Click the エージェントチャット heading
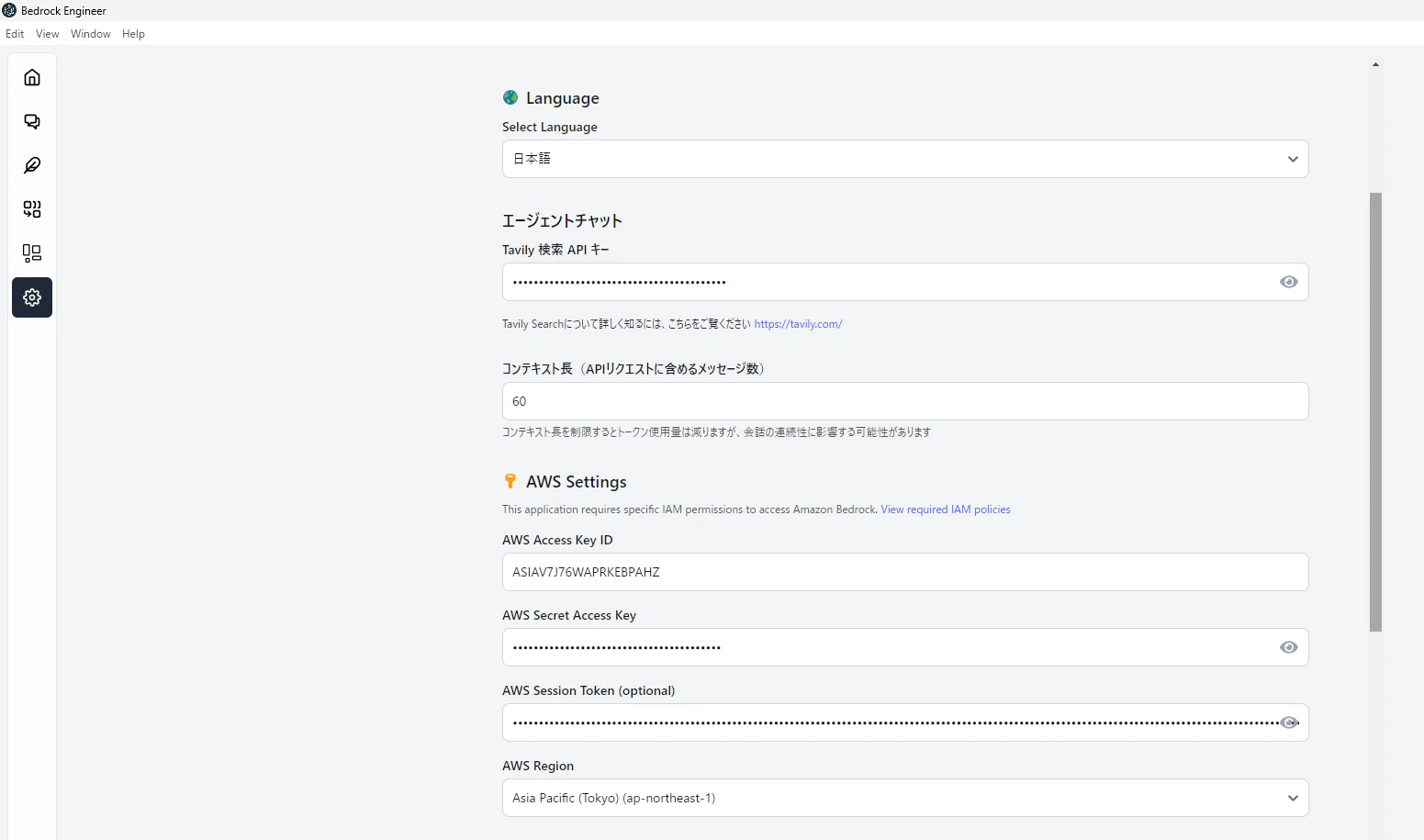This screenshot has width=1424, height=840. (x=562, y=220)
